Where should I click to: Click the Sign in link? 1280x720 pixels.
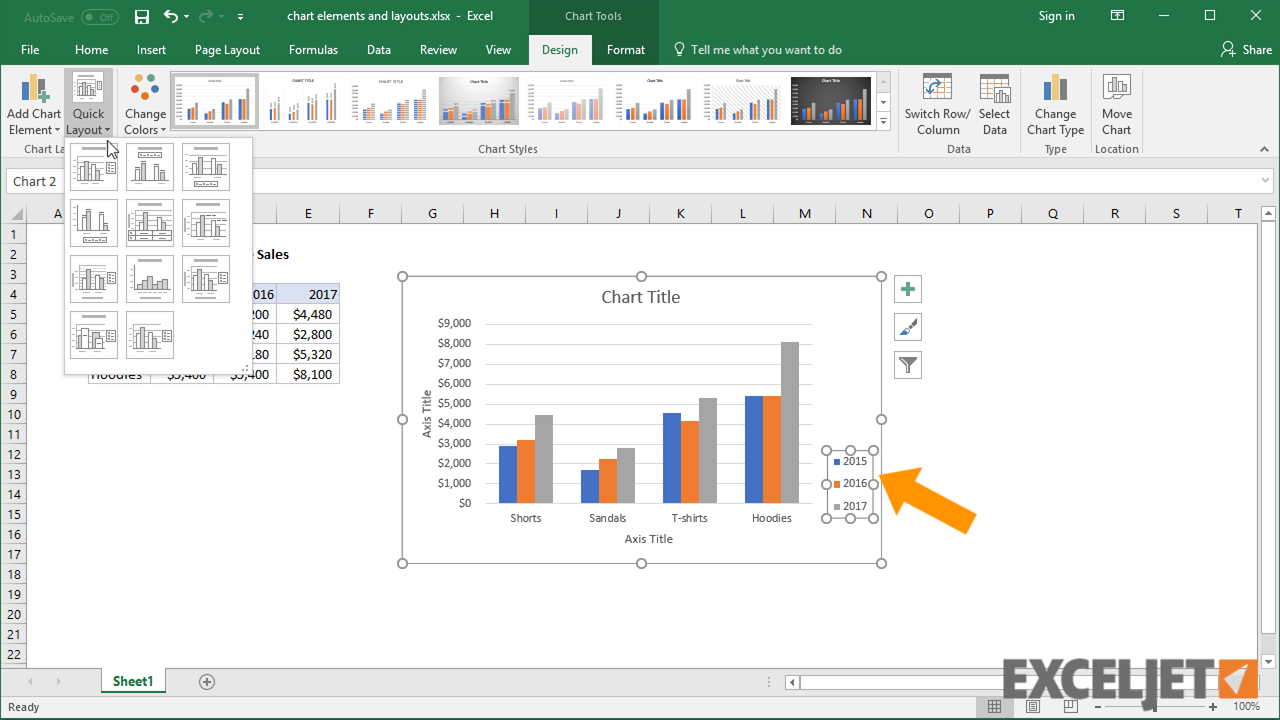coord(1056,16)
